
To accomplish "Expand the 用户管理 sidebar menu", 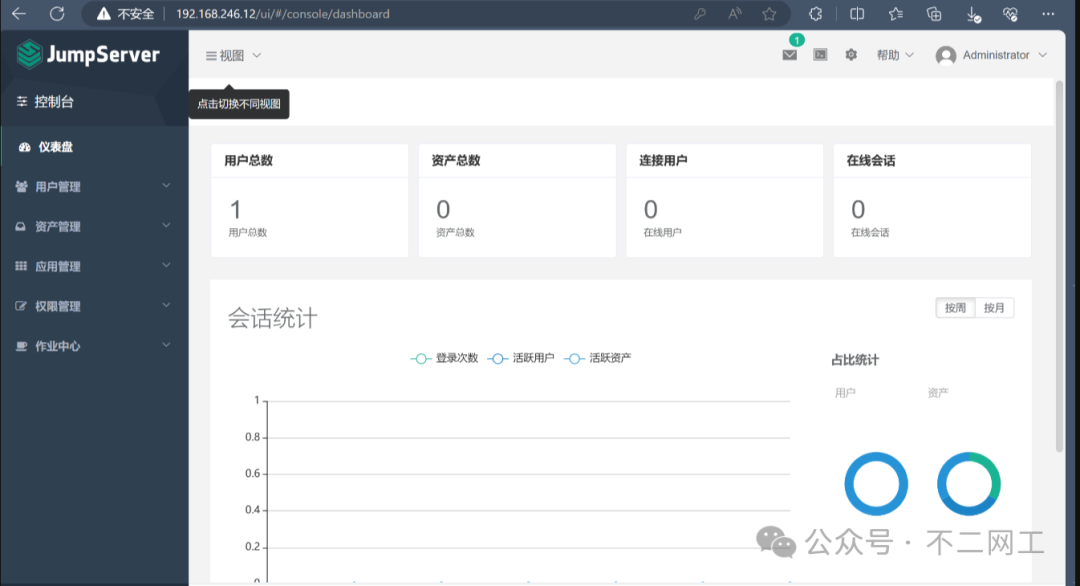I will point(94,186).
